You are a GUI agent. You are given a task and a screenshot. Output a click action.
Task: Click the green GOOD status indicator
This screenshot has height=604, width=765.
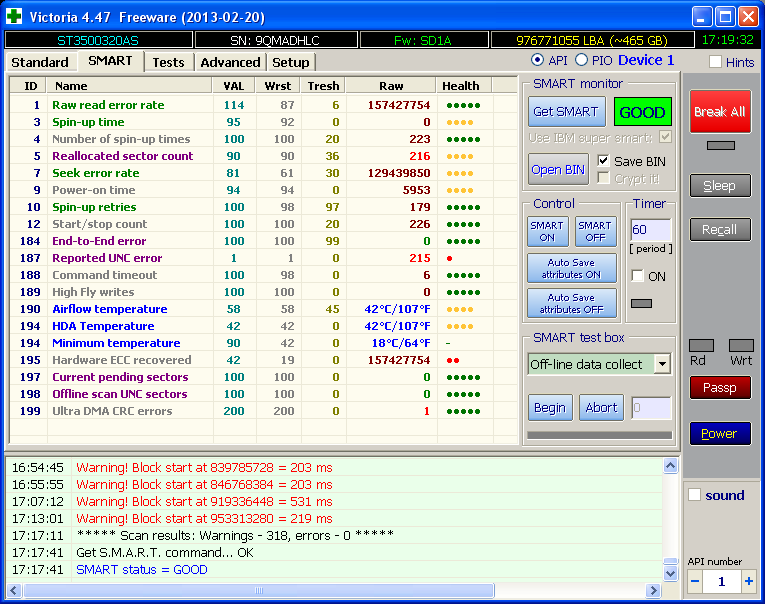tap(642, 112)
